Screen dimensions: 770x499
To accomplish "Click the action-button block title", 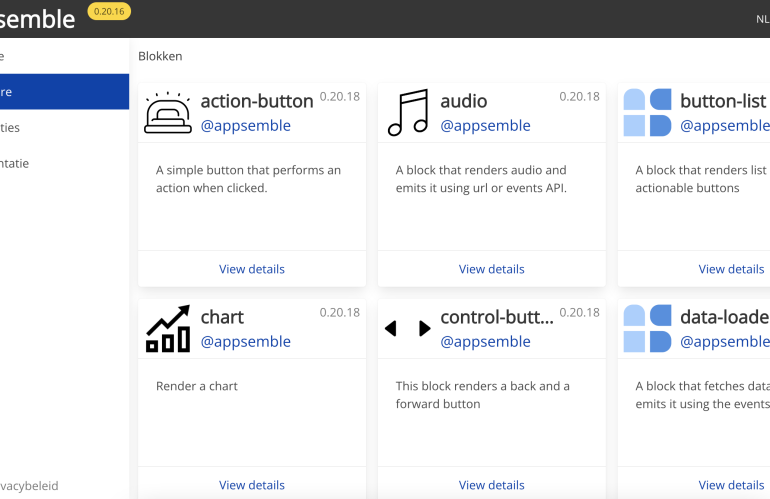I will 257,101.
